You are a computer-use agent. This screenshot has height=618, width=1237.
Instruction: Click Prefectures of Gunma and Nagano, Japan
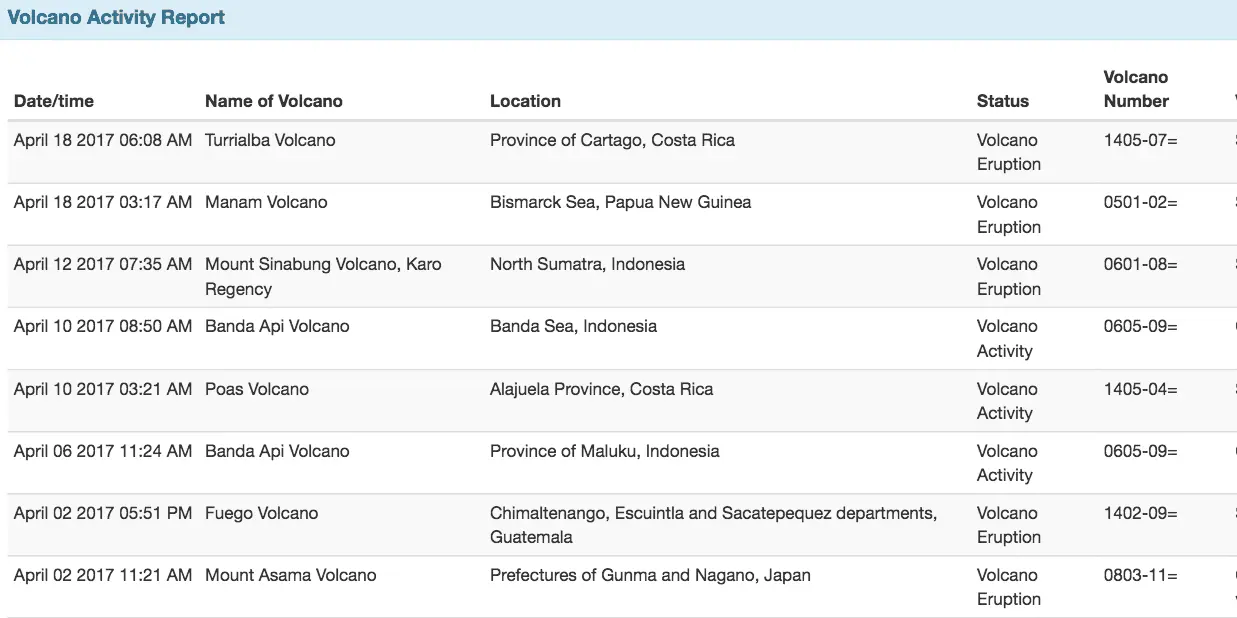pyautogui.click(x=650, y=575)
